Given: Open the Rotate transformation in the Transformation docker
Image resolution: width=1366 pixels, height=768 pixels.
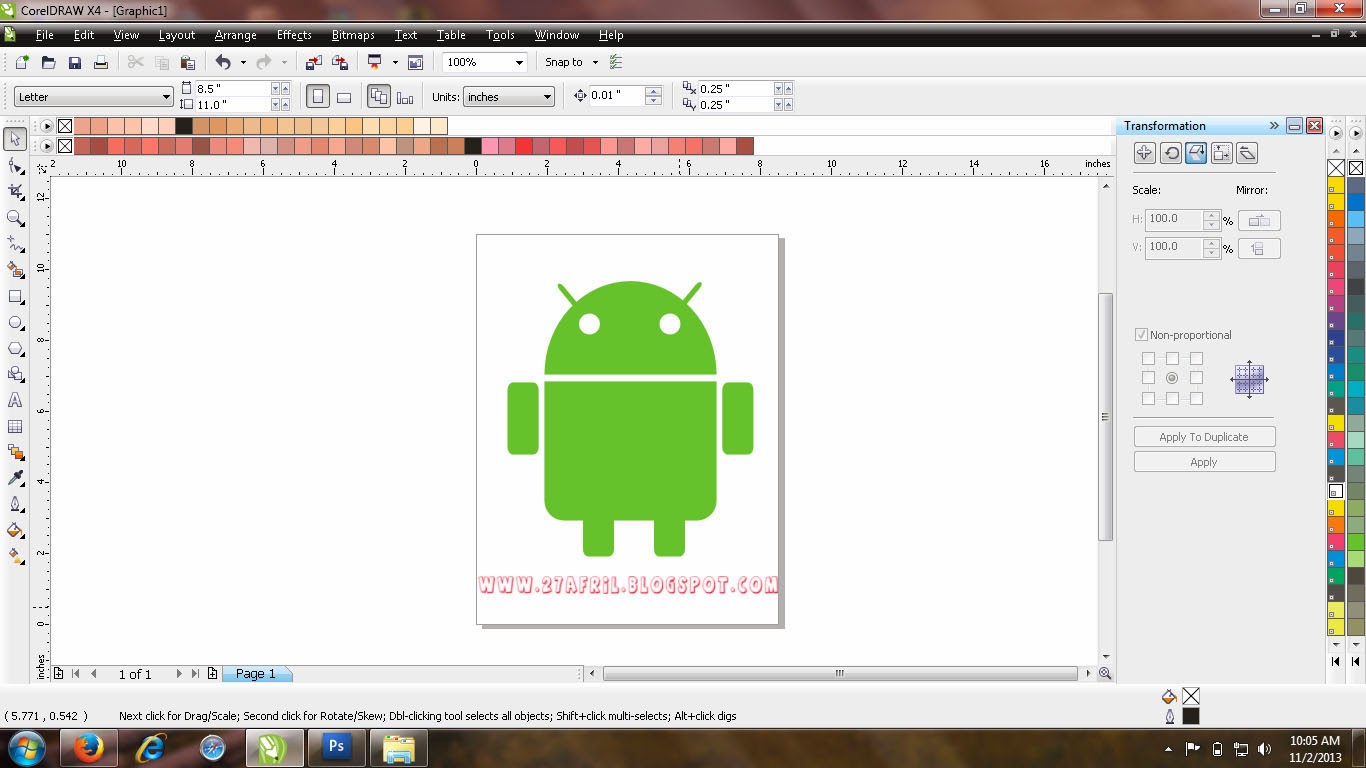Looking at the screenshot, I should [x=1171, y=153].
